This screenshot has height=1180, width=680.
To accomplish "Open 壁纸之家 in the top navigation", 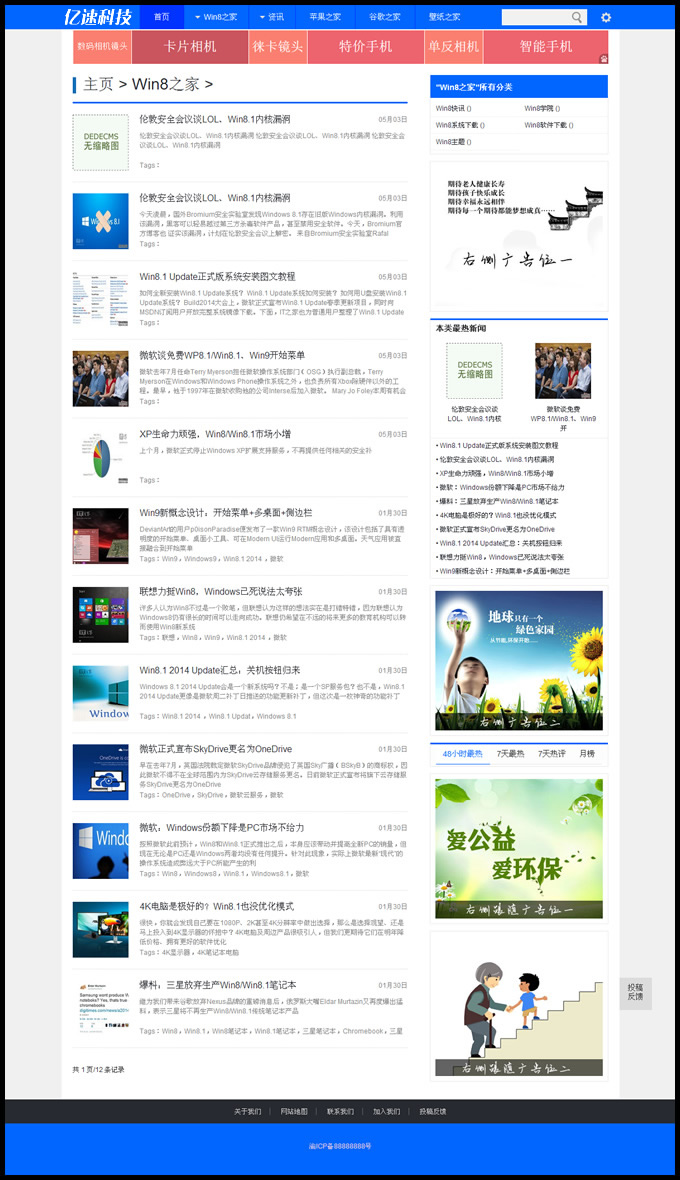I will pos(444,17).
